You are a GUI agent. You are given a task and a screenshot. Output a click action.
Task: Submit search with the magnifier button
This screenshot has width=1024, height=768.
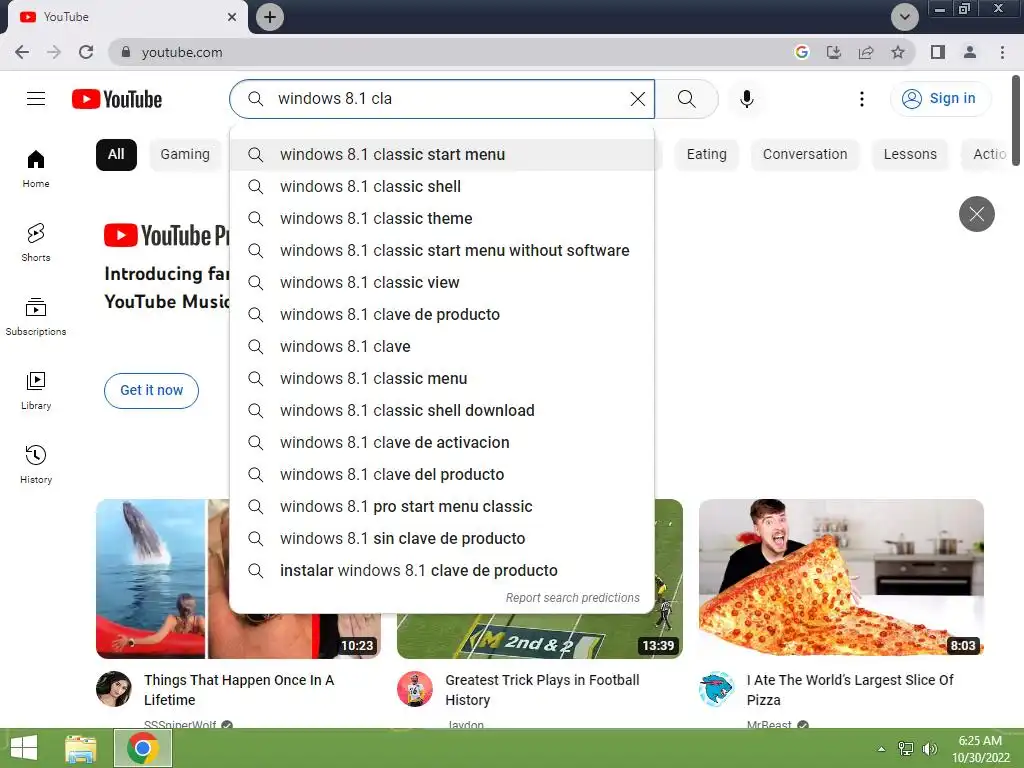click(686, 99)
